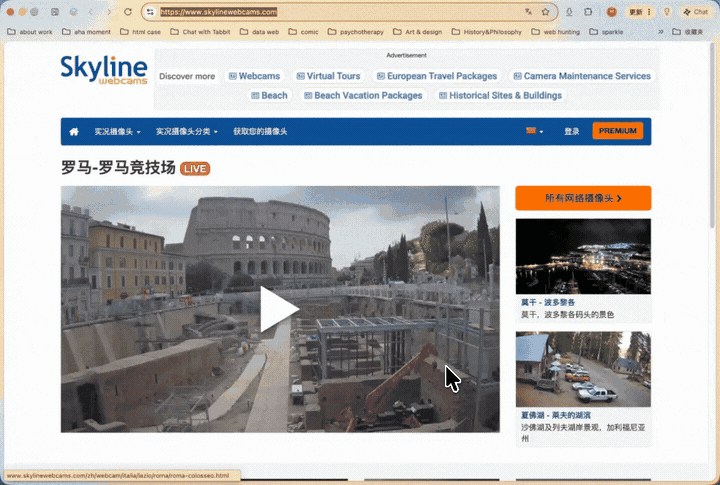Open the 莫干 - 波多黎各 night harbor thumbnail
Image resolution: width=720 pixels, height=485 pixels.
pyautogui.click(x=583, y=256)
